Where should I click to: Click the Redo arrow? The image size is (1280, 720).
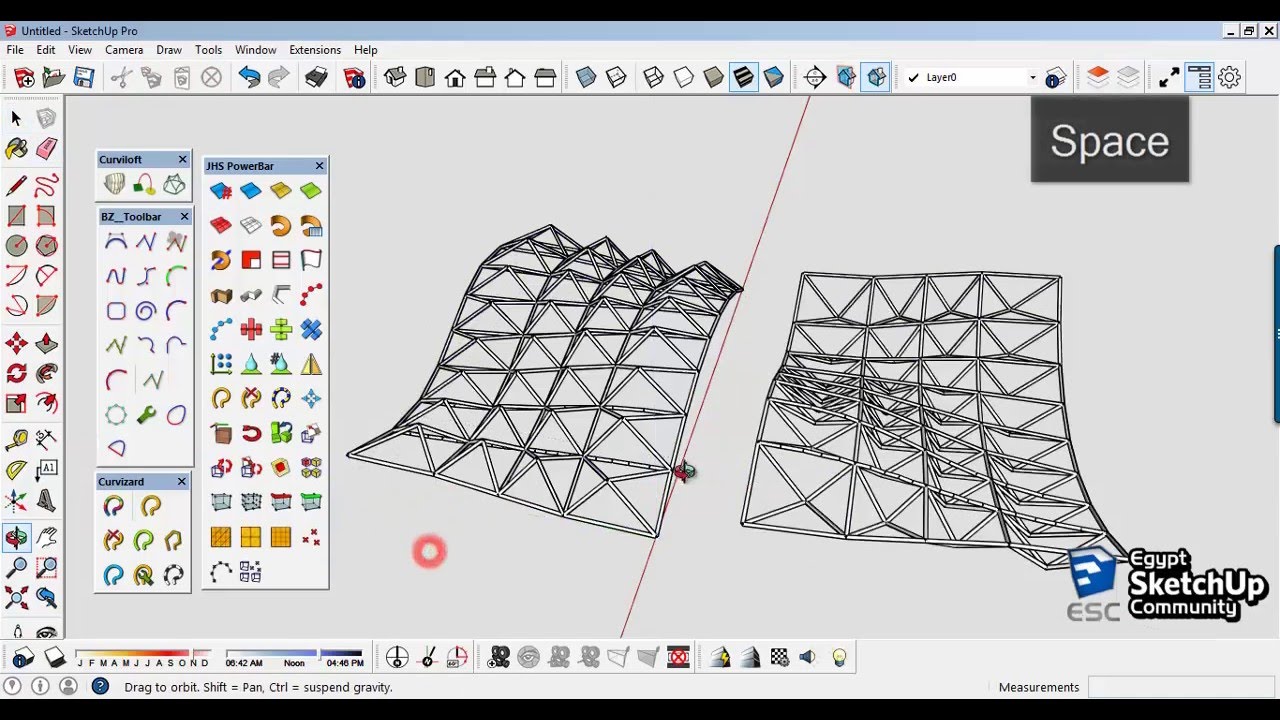279,77
